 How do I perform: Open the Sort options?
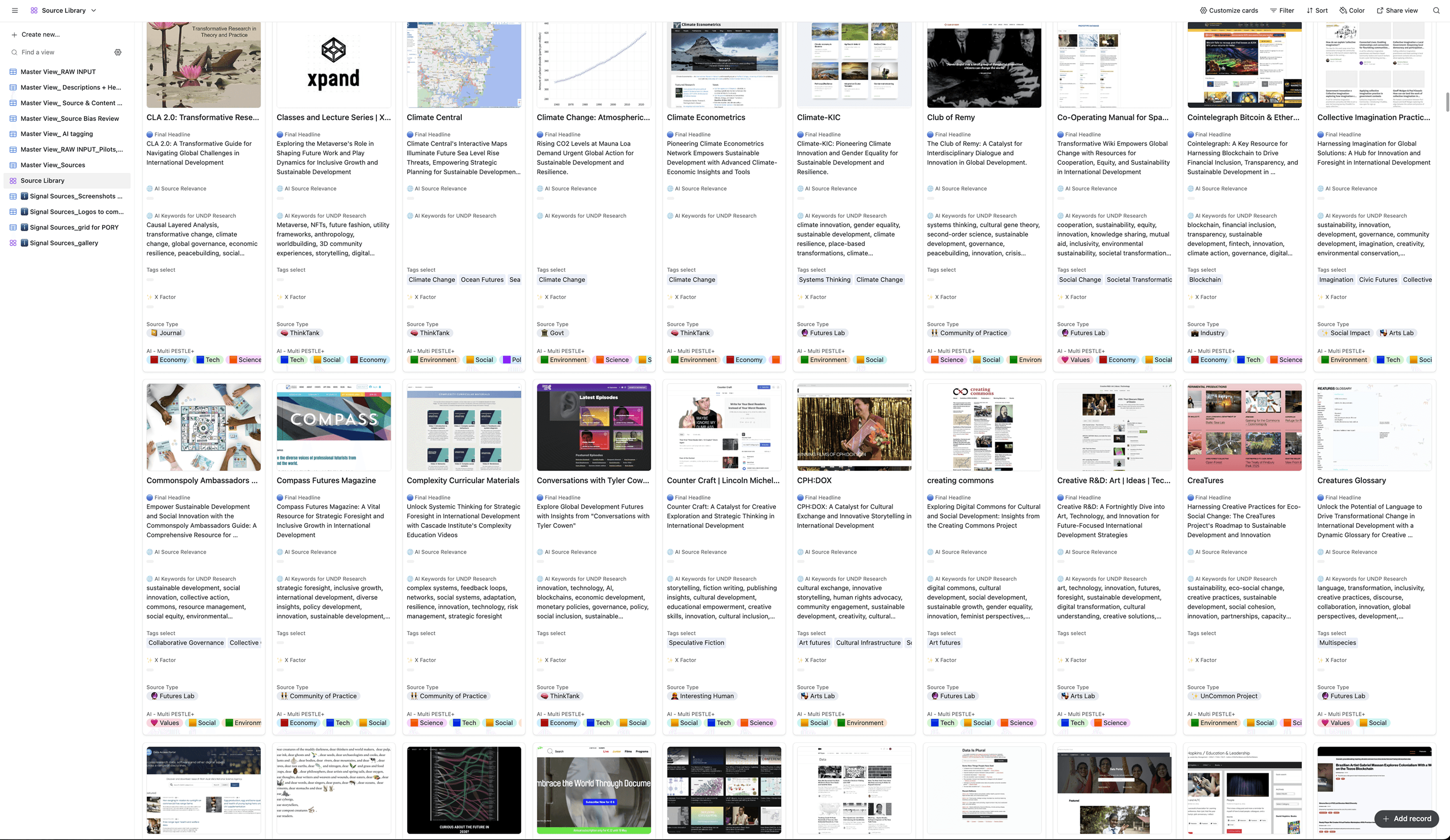point(1317,11)
